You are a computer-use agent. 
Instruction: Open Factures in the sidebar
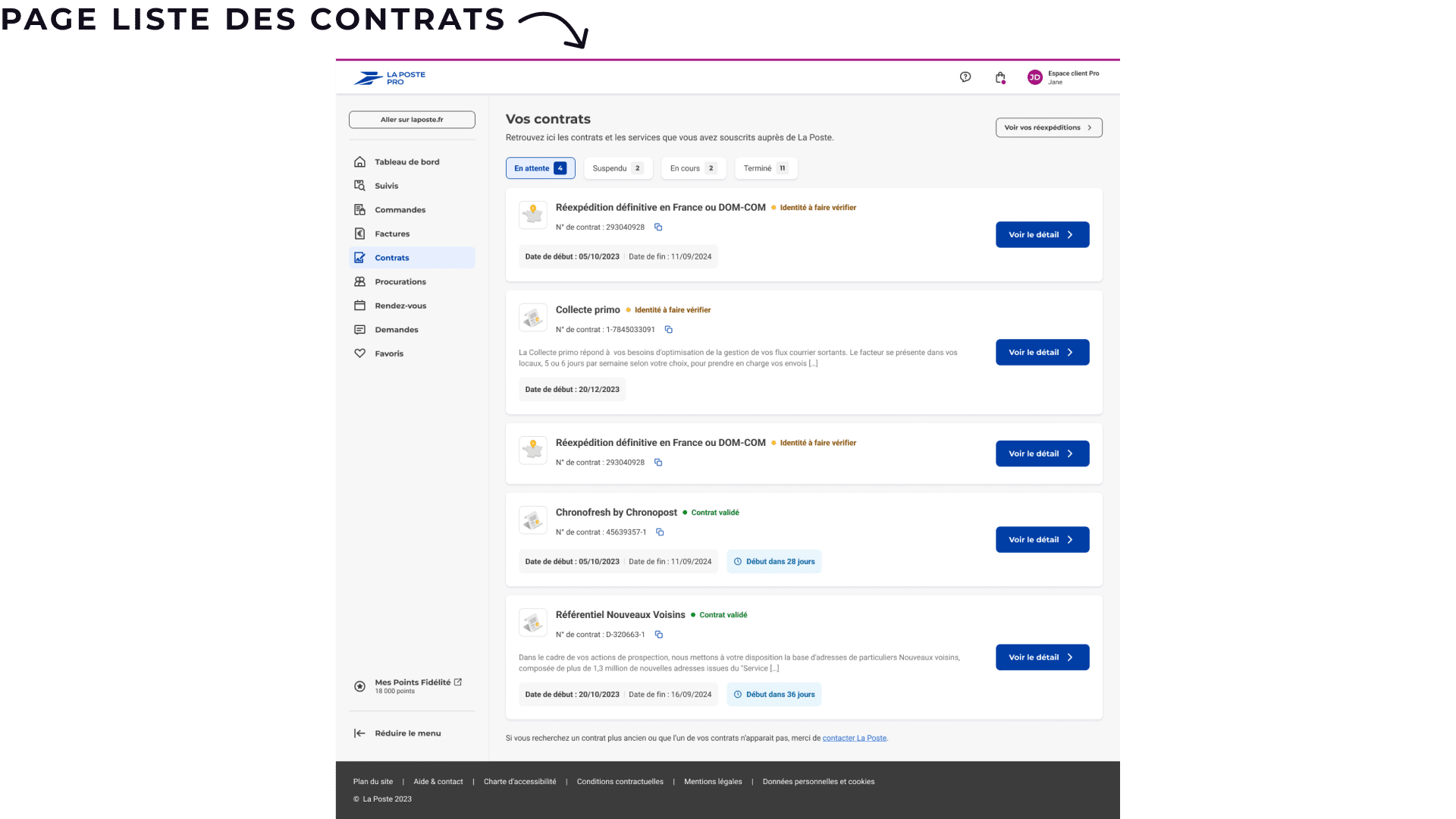click(x=412, y=234)
